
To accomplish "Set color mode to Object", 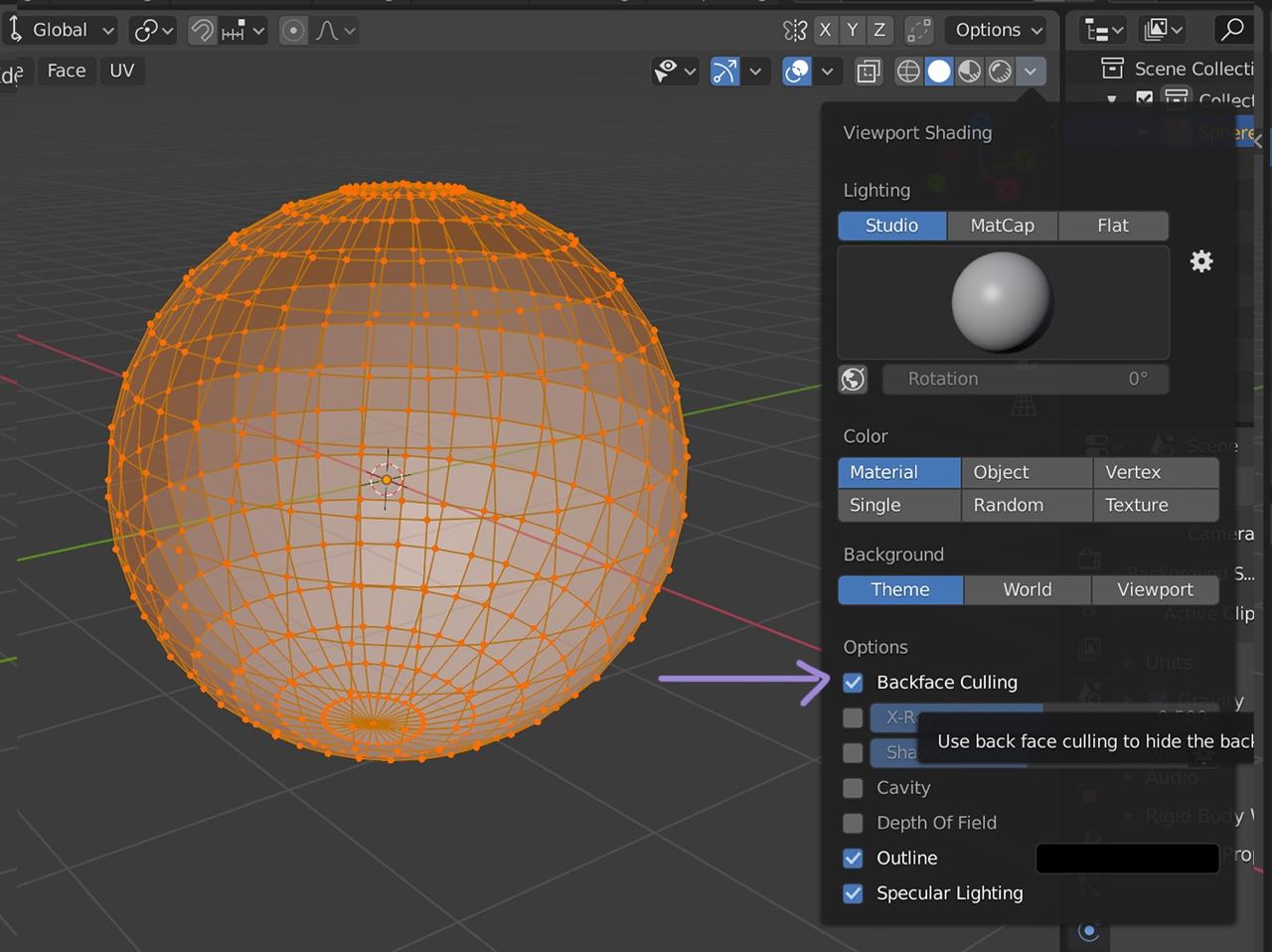I will tap(1027, 472).
